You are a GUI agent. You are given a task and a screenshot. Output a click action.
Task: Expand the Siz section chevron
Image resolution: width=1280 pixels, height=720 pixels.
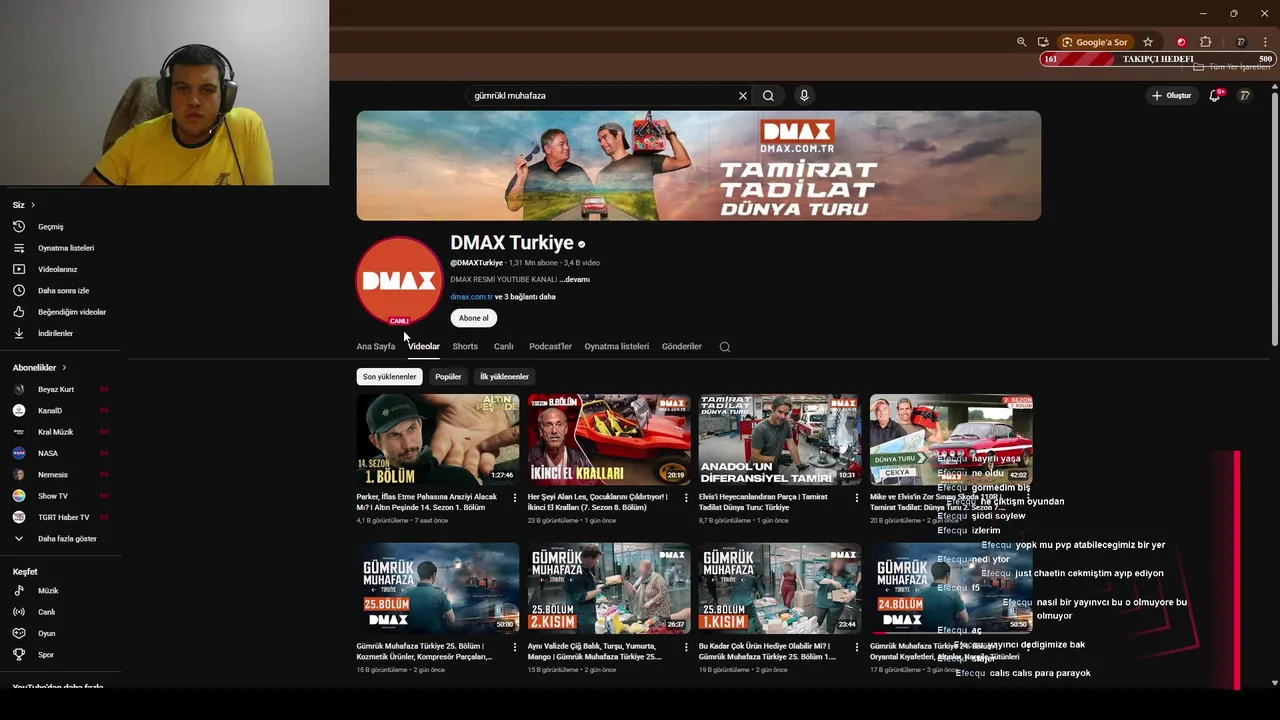click(x=32, y=205)
